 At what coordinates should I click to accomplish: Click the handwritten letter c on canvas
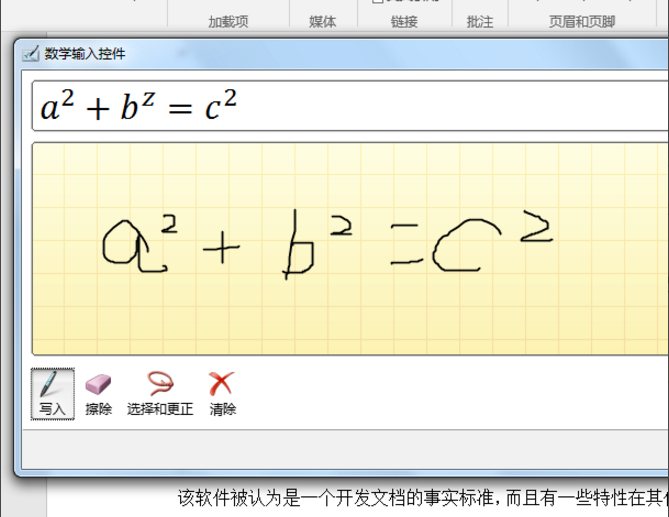coord(466,245)
